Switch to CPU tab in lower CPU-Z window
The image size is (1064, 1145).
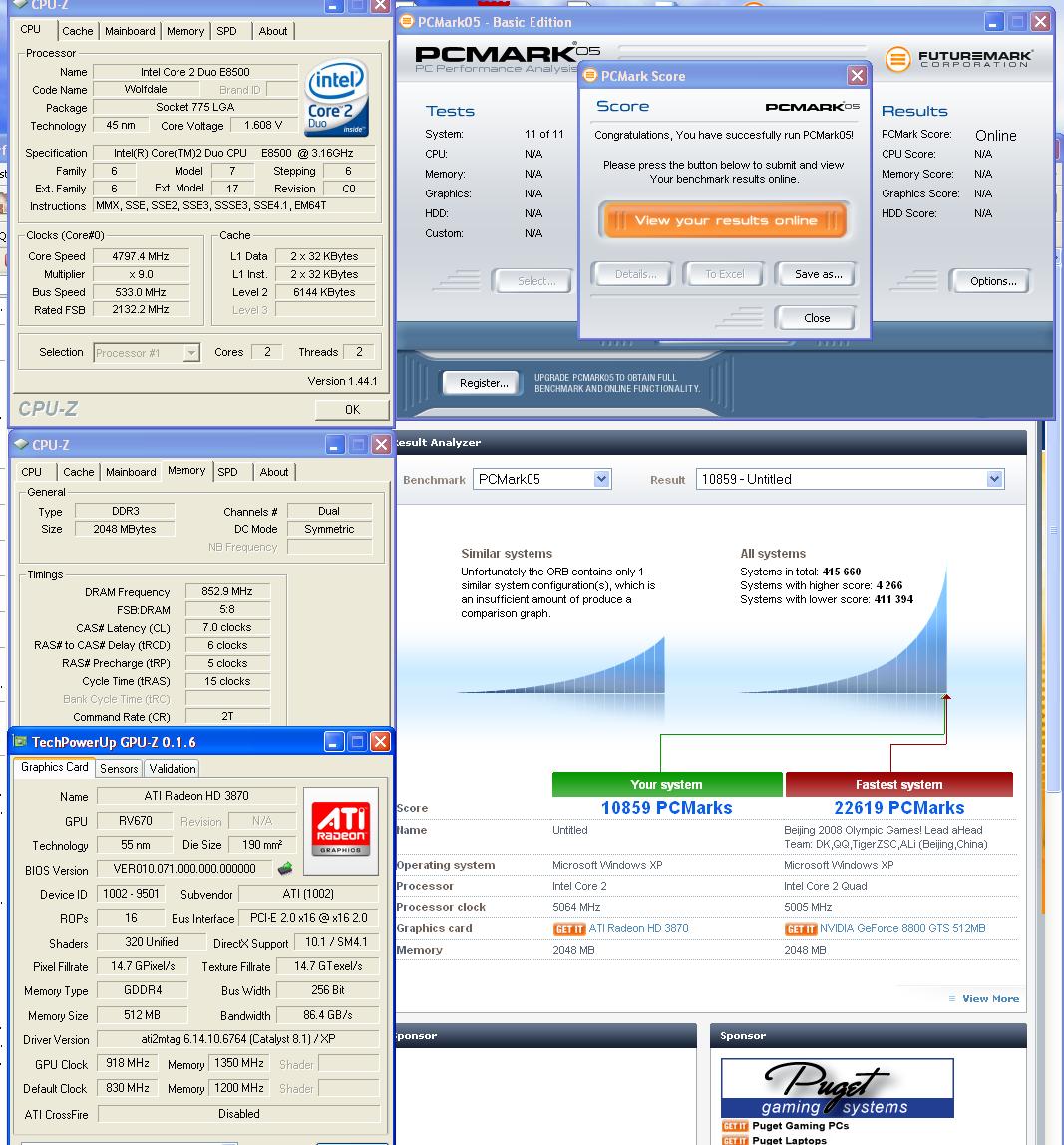(31, 472)
